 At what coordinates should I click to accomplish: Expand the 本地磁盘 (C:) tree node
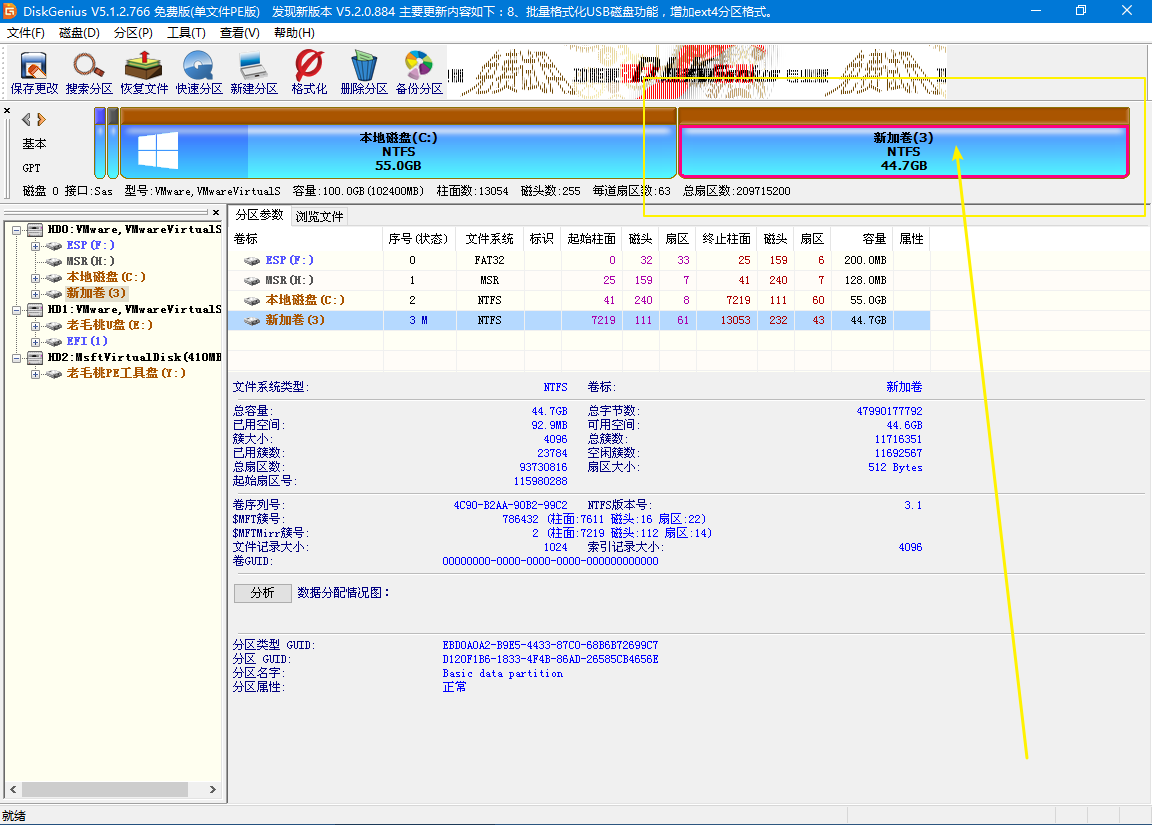click(x=35, y=278)
